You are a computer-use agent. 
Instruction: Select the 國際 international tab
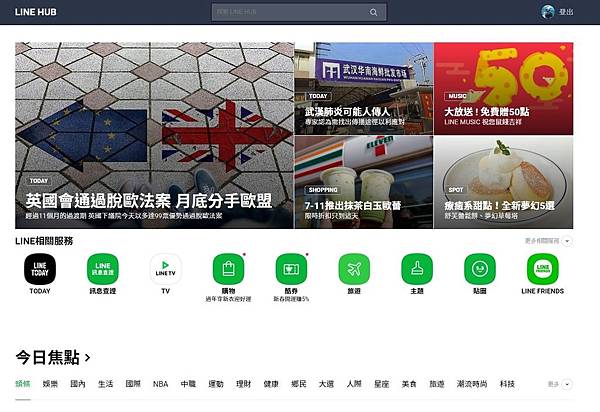pyautogui.click(x=133, y=384)
